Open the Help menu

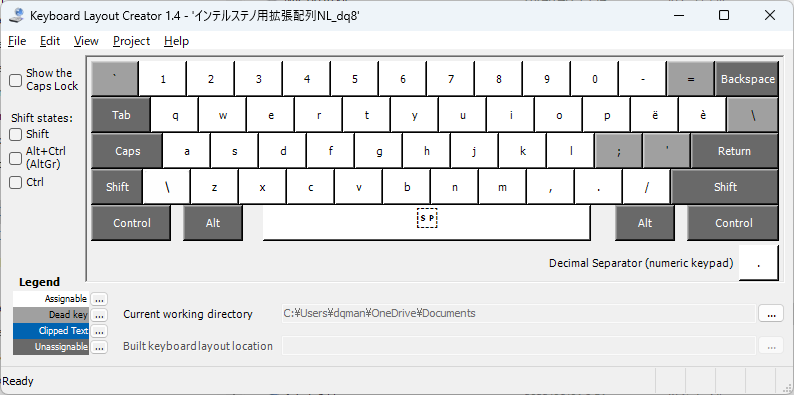[177, 41]
